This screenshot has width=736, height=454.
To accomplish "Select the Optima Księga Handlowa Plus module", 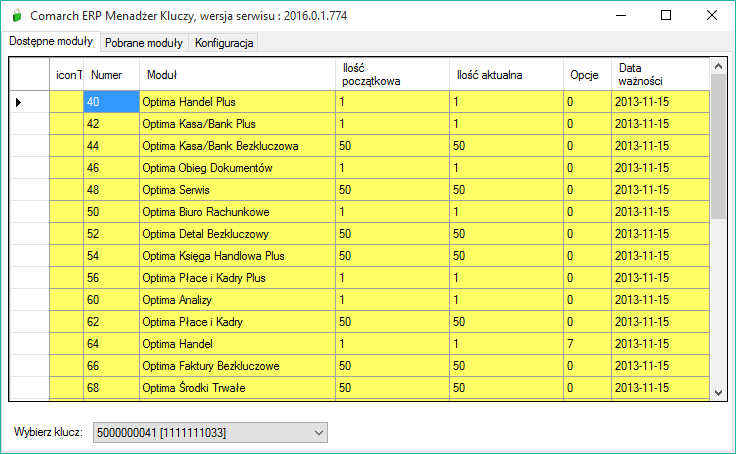I will pos(238,256).
